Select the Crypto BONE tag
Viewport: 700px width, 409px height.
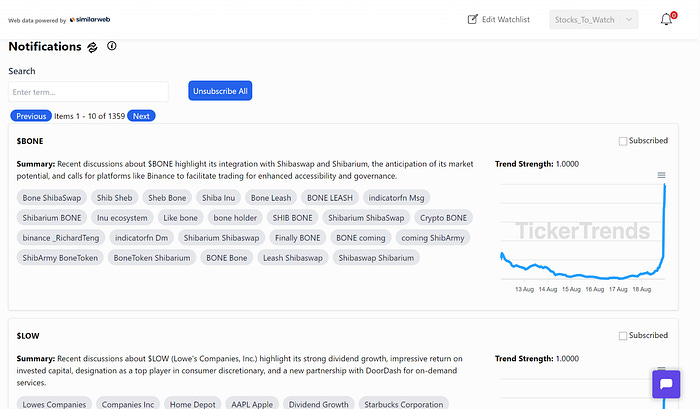coord(443,218)
